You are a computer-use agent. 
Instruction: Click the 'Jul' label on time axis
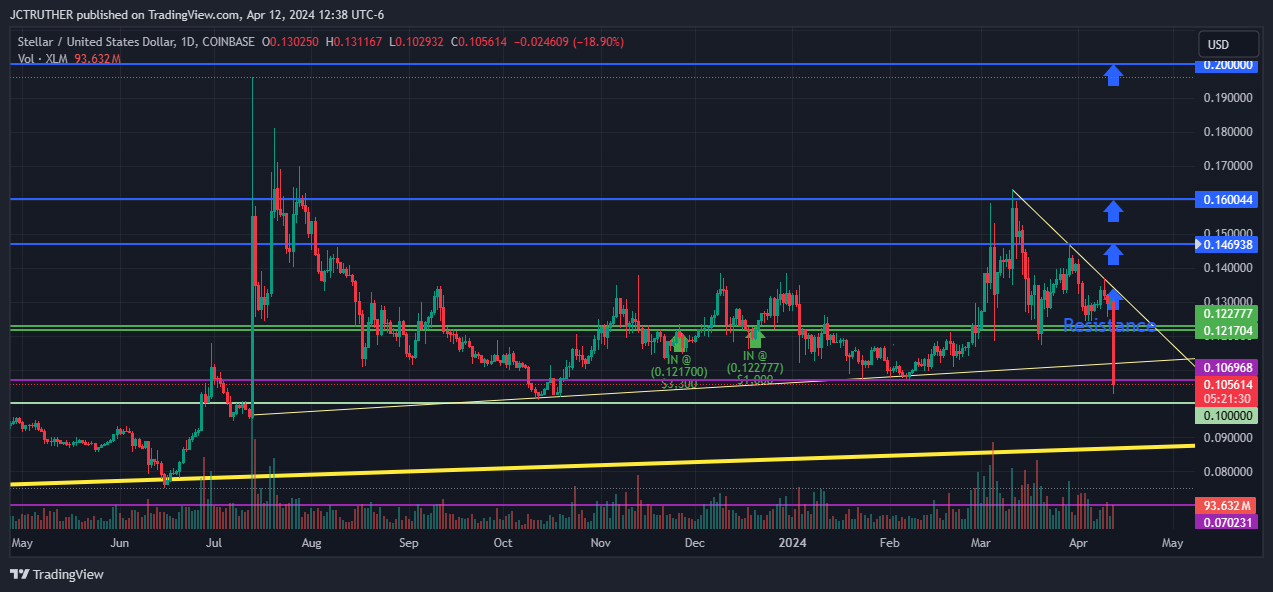click(213, 543)
